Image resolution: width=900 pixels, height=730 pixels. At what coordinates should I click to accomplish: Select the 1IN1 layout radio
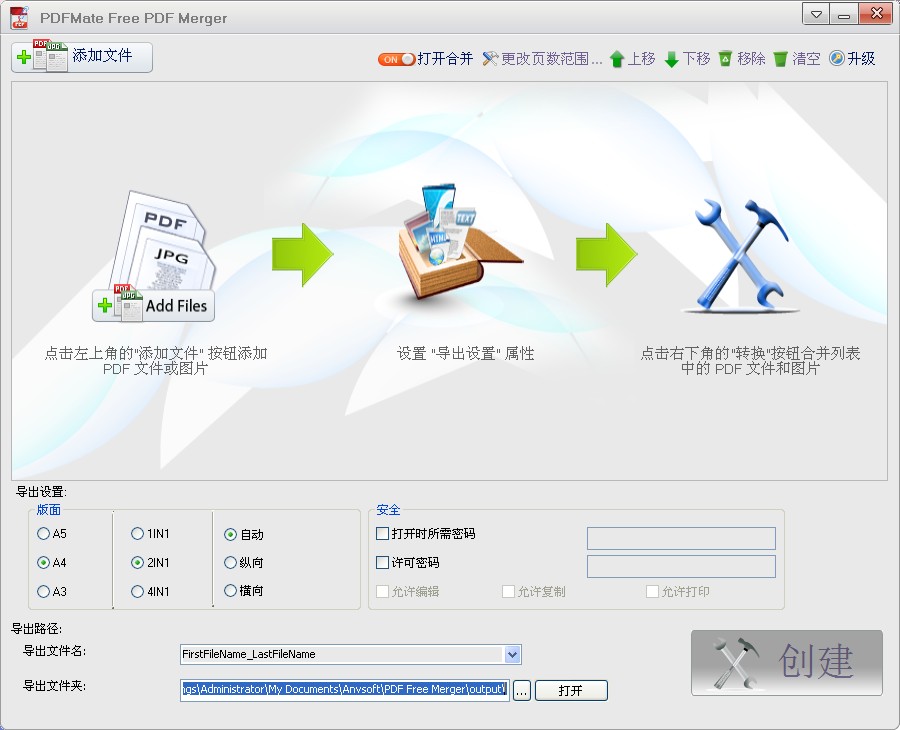pos(137,534)
